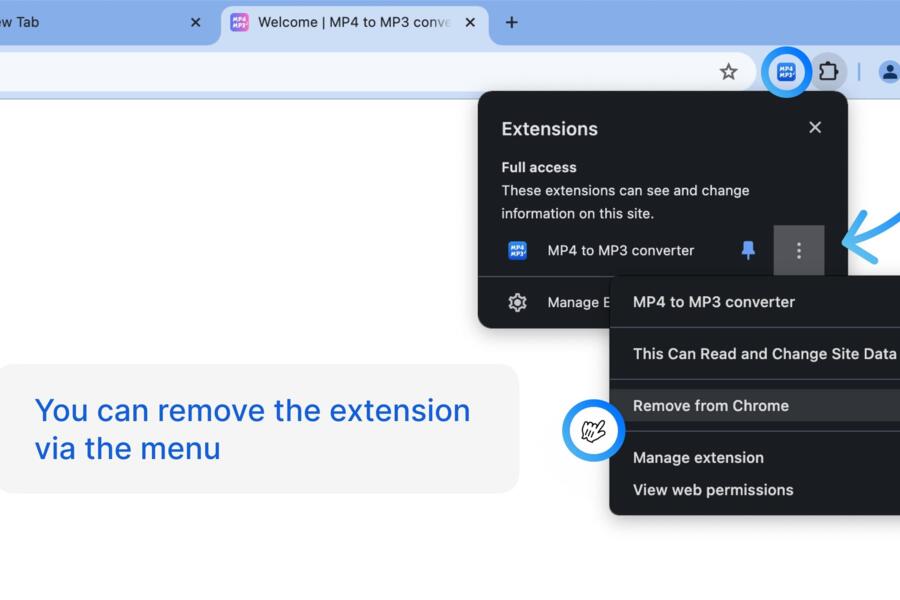Click inside the address bar
Screen dimensions: 900x600
pos(350,72)
